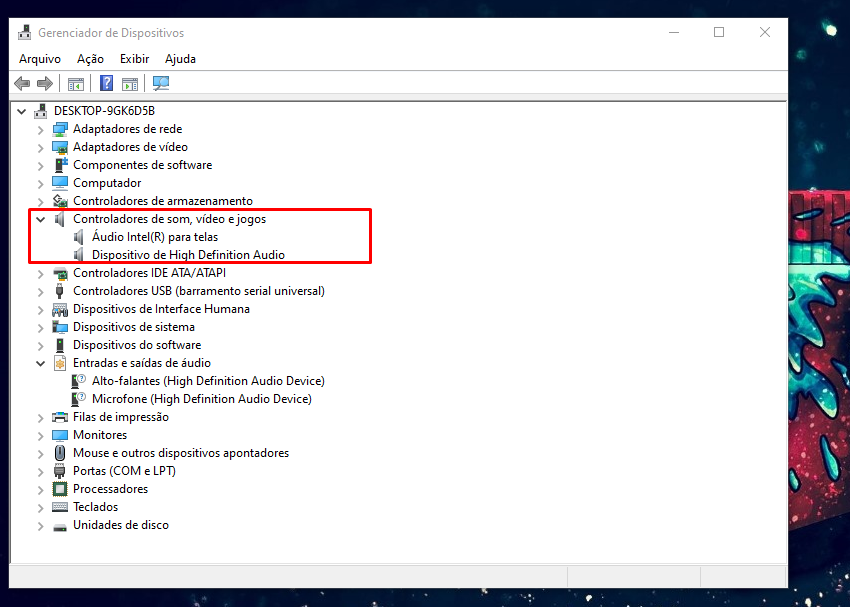The height and width of the screenshot is (607, 850).
Task: Expand the Monitores category
Action: (x=41, y=436)
